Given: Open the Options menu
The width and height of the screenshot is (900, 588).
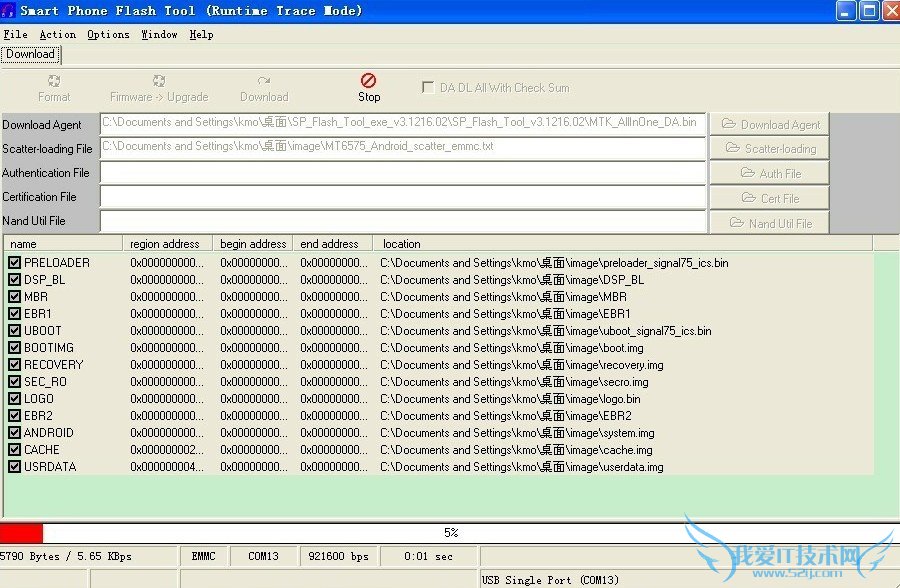Looking at the screenshot, I should [x=108, y=34].
